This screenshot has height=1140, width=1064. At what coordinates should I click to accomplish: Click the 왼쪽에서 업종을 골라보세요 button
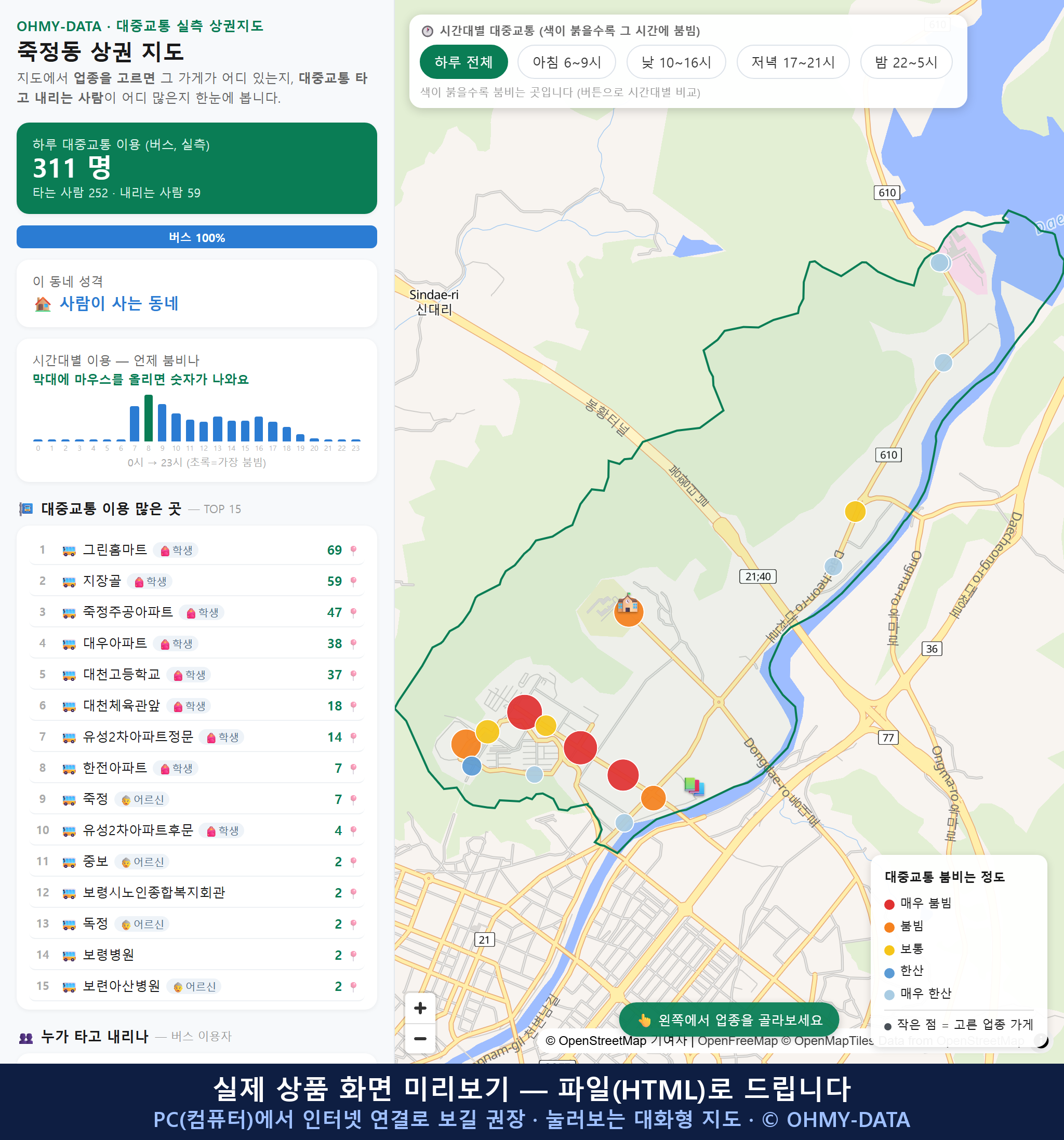point(728,1020)
